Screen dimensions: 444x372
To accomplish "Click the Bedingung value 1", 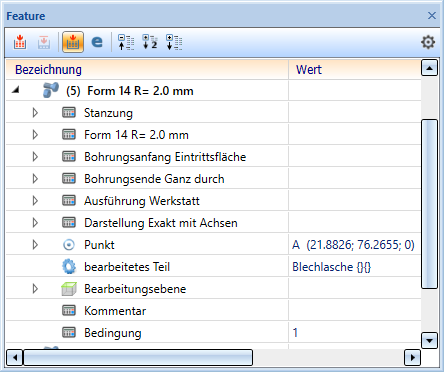I will click(x=295, y=333).
